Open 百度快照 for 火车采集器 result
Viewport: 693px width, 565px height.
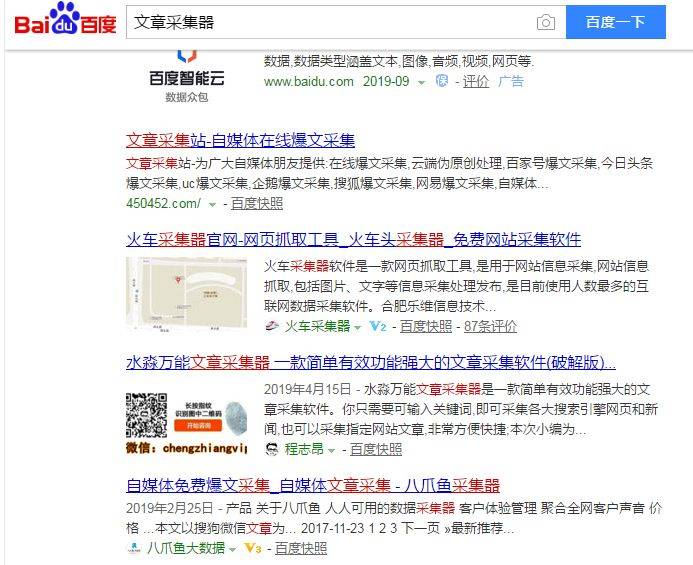[x=426, y=326]
